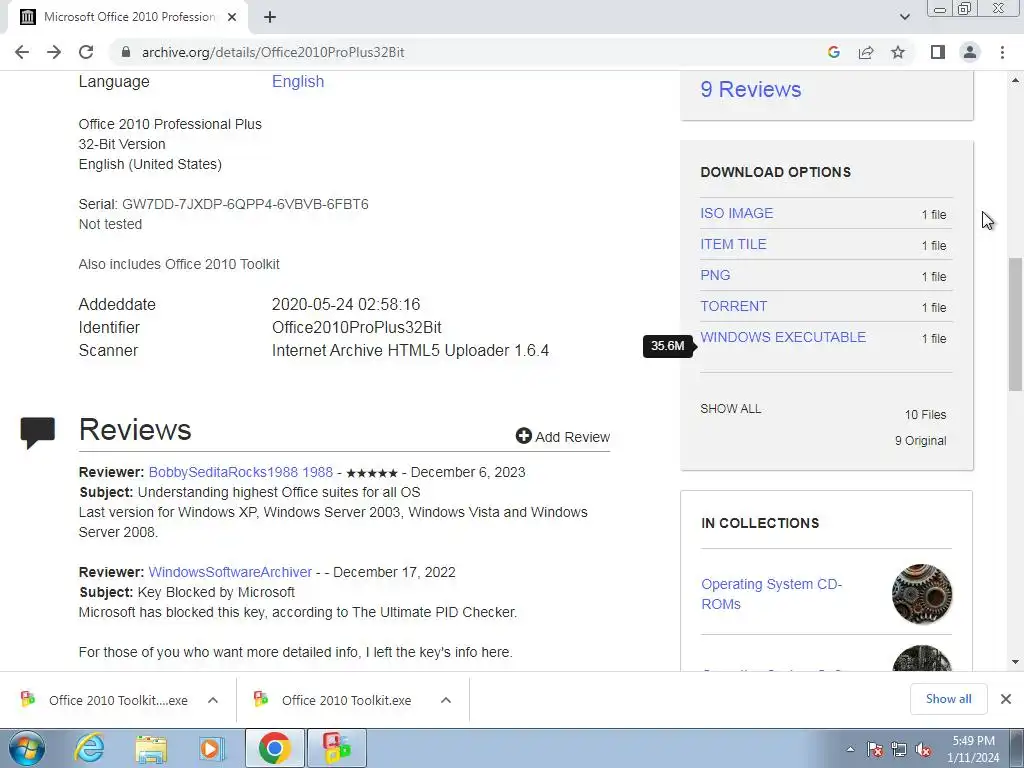Reload the archive.org page
The width and height of the screenshot is (1024, 768).
point(86,52)
